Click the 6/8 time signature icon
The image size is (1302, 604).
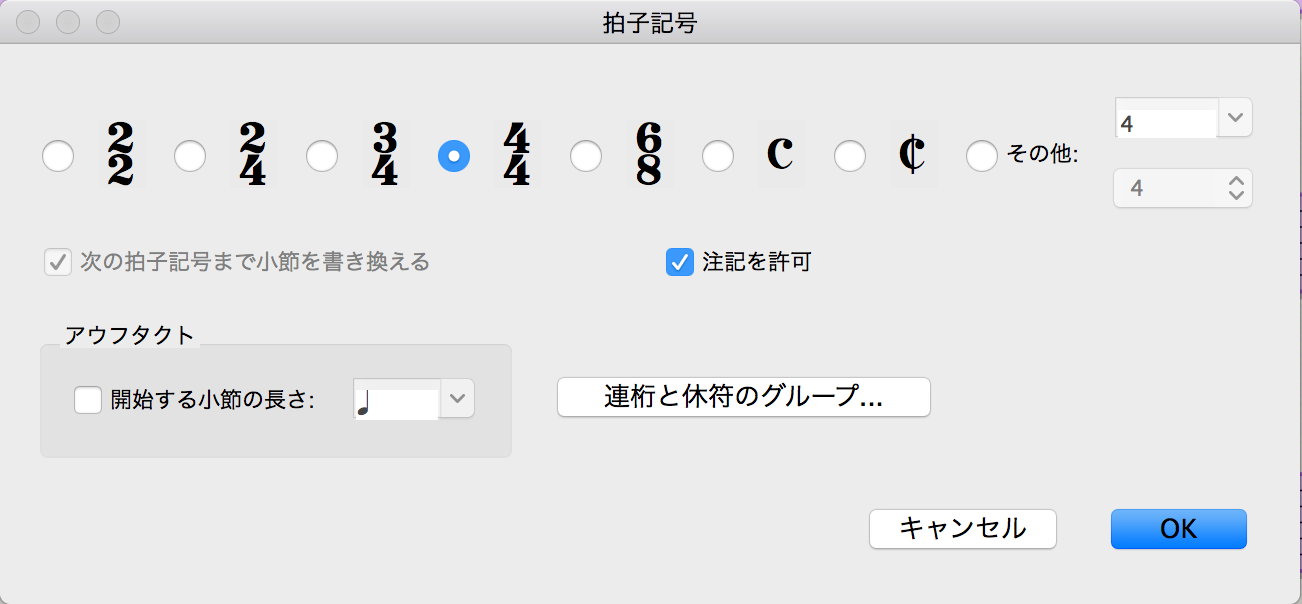pyautogui.click(x=649, y=155)
